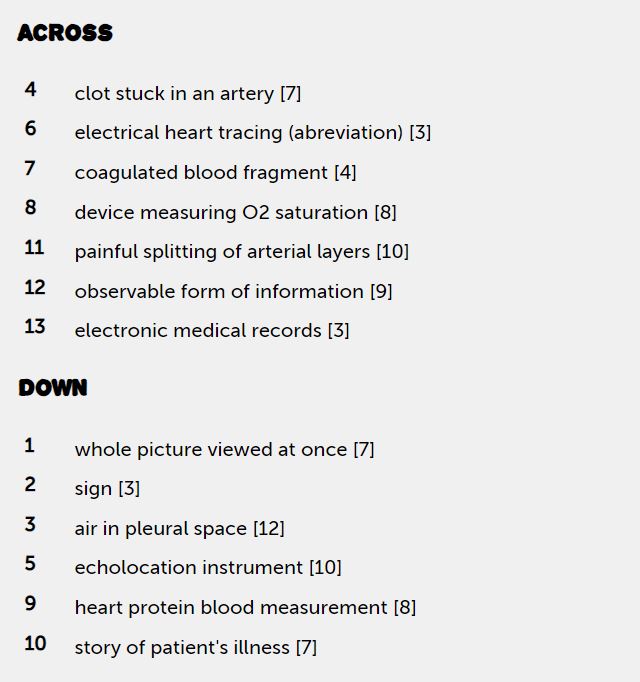
Task: Click clue number 13 in the Across list
Action: point(35,327)
